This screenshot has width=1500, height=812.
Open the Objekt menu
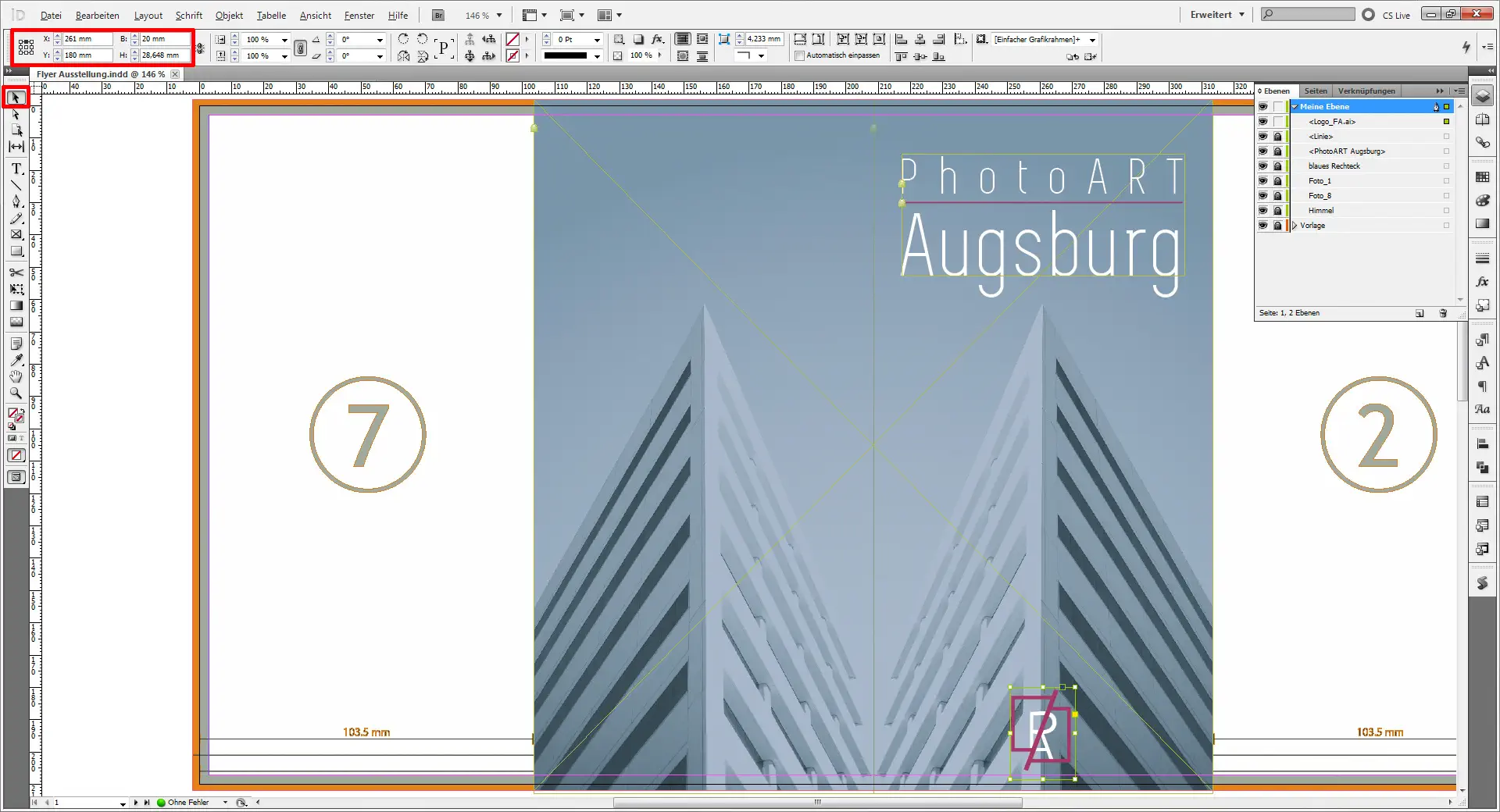pyautogui.click(x=228, y=15)
